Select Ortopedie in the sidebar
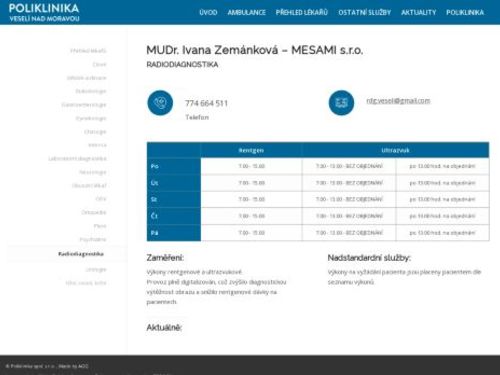Screen dimensions: 500x375 point(94,212)
